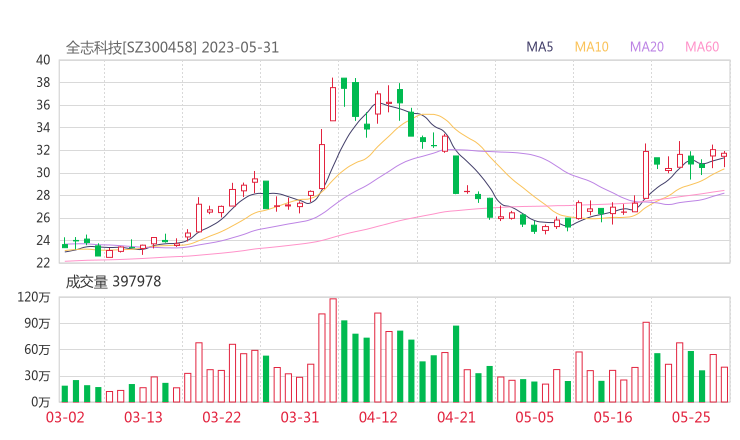Click the chart title 全志科技[SZ300458] 2023-05-31

(x=172, y=47)
